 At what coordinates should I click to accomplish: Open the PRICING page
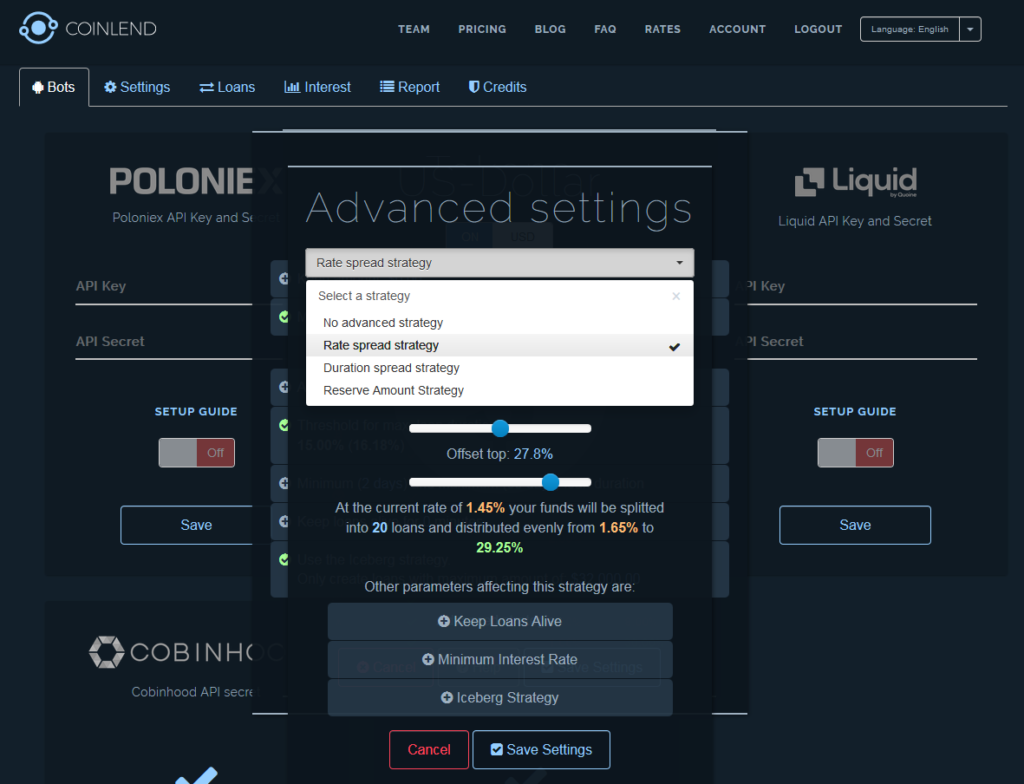point(482,29)
